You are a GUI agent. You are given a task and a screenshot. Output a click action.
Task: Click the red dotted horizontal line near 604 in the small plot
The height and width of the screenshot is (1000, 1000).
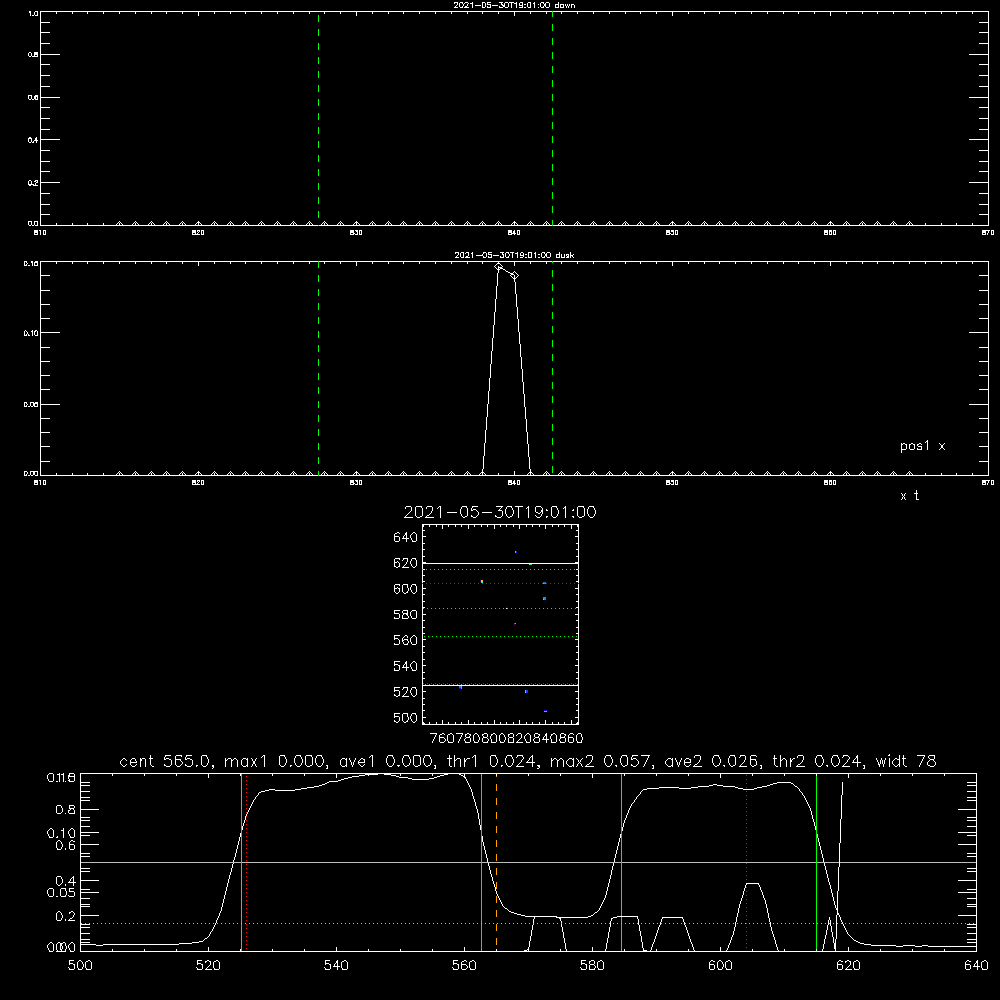pos(500,584)
